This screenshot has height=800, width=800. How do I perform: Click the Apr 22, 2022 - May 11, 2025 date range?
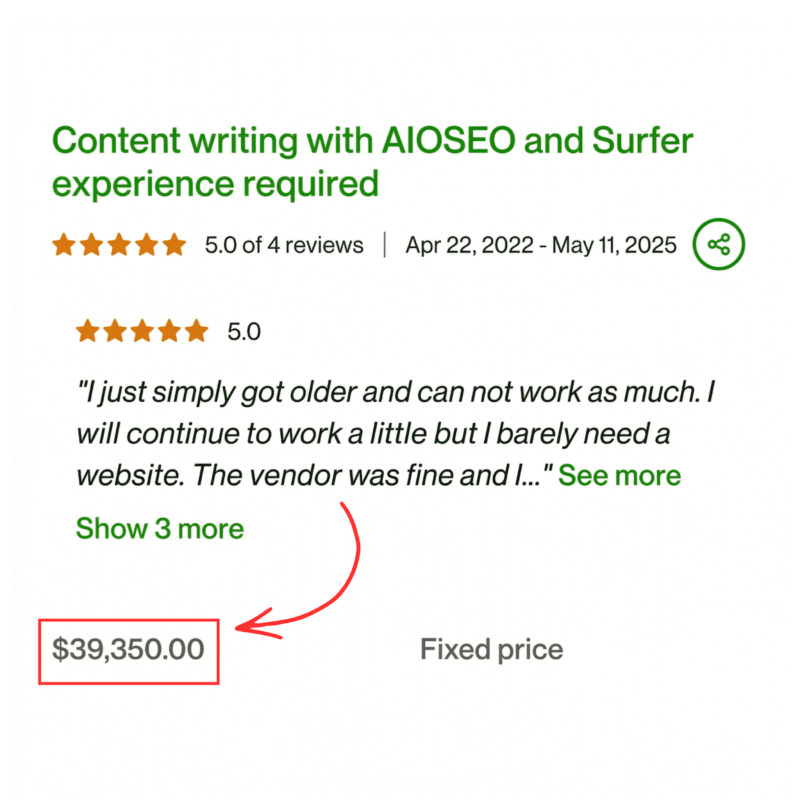pyautogui.click(x=541, y=245)
